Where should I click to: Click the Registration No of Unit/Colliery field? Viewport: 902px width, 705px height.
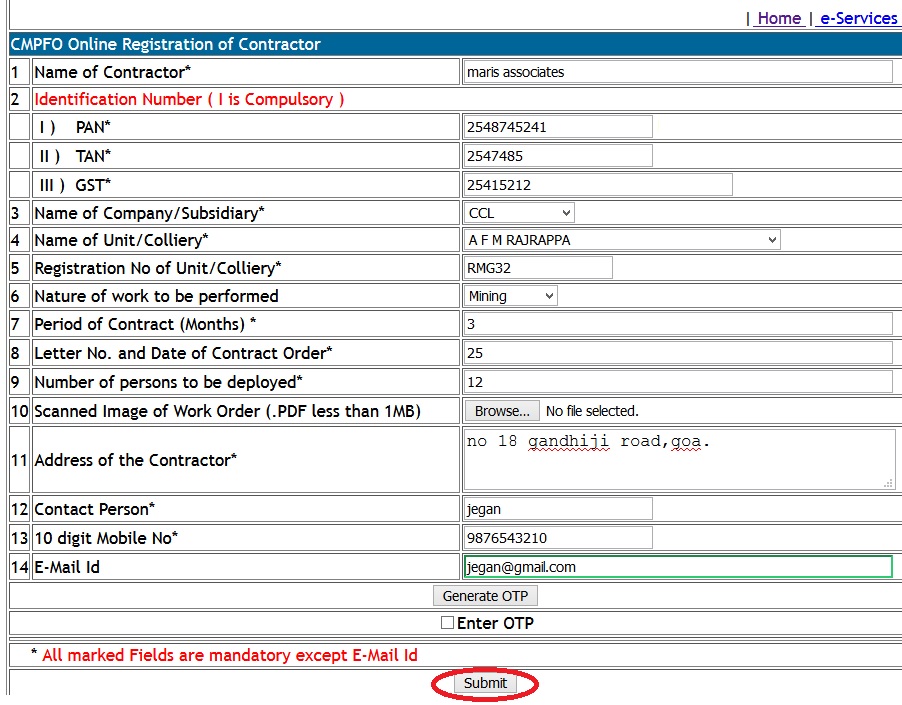click(537, 268)
